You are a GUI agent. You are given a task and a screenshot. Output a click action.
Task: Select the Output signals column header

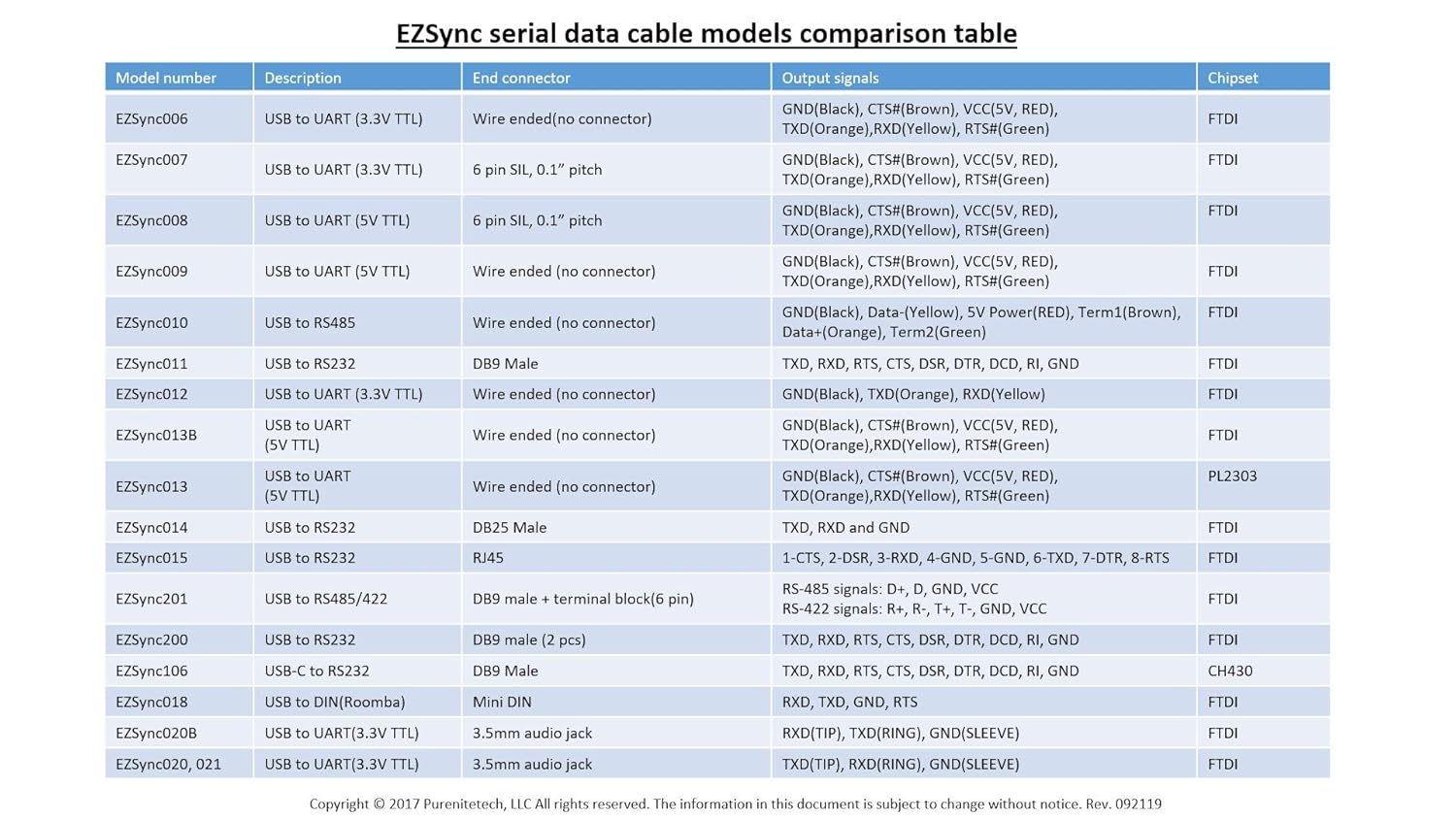[830, 78]
